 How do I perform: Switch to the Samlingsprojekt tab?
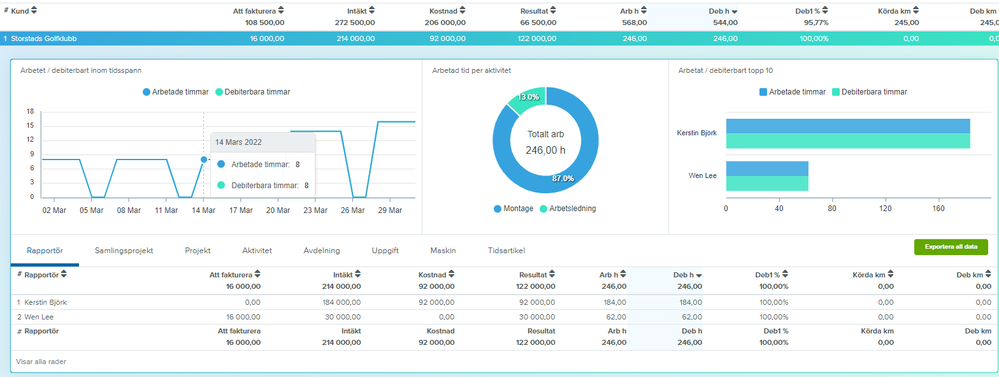[x=124, y=250]
